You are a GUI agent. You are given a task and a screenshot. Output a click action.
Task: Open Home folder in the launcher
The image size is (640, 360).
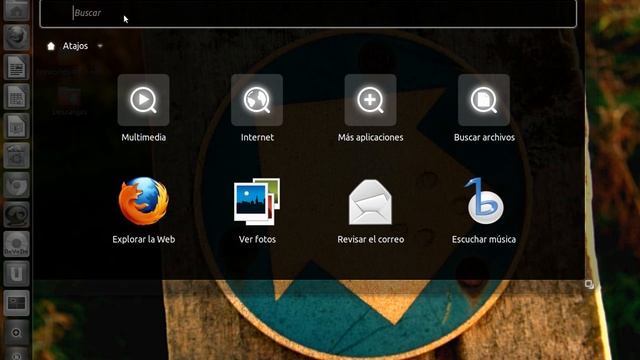pyautogui.click(x=16, y=10)
